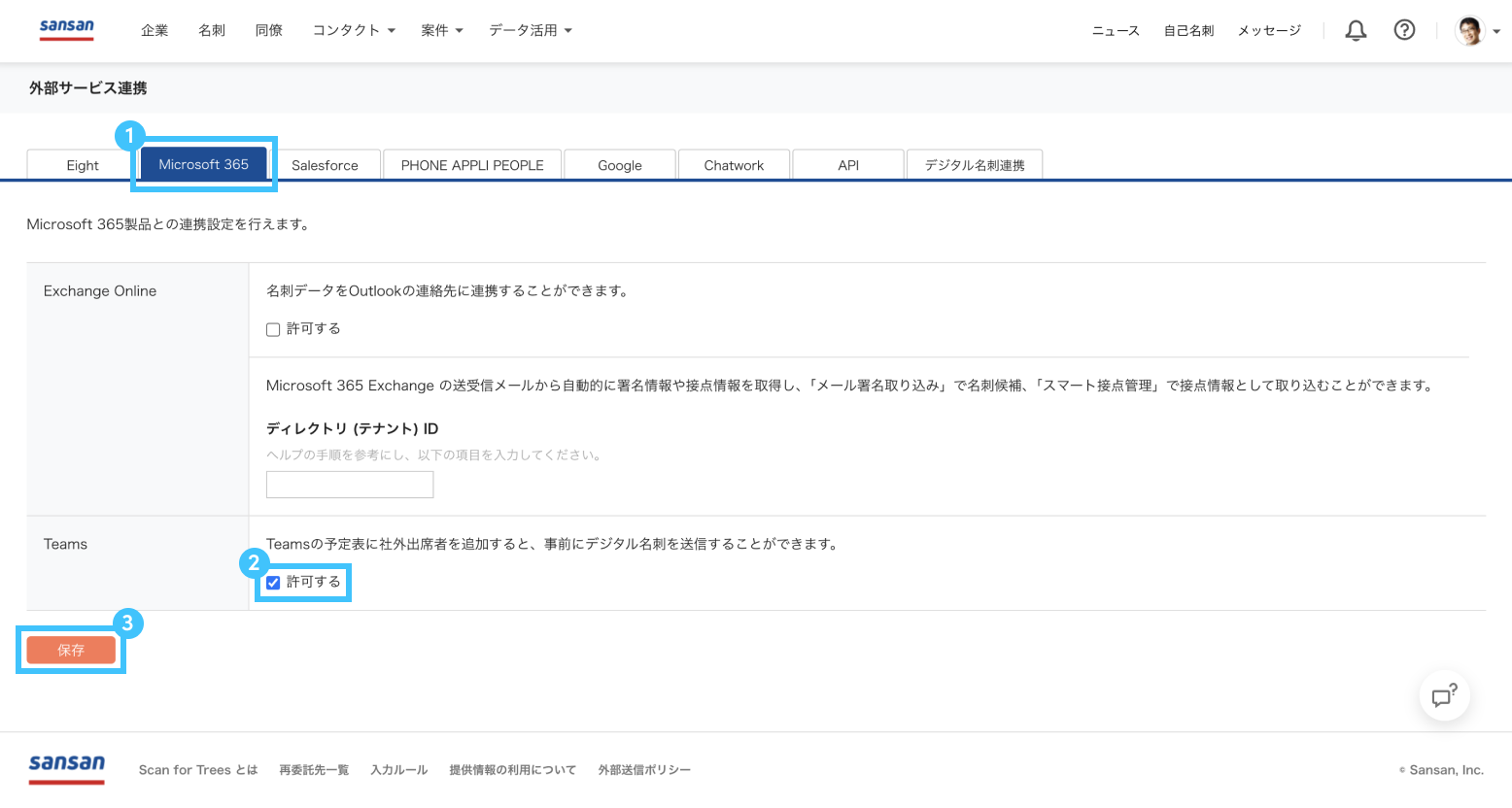Switch to the Chatwork tab
This screenshot has width=1512, height=808.
click(x=734, y=165)
